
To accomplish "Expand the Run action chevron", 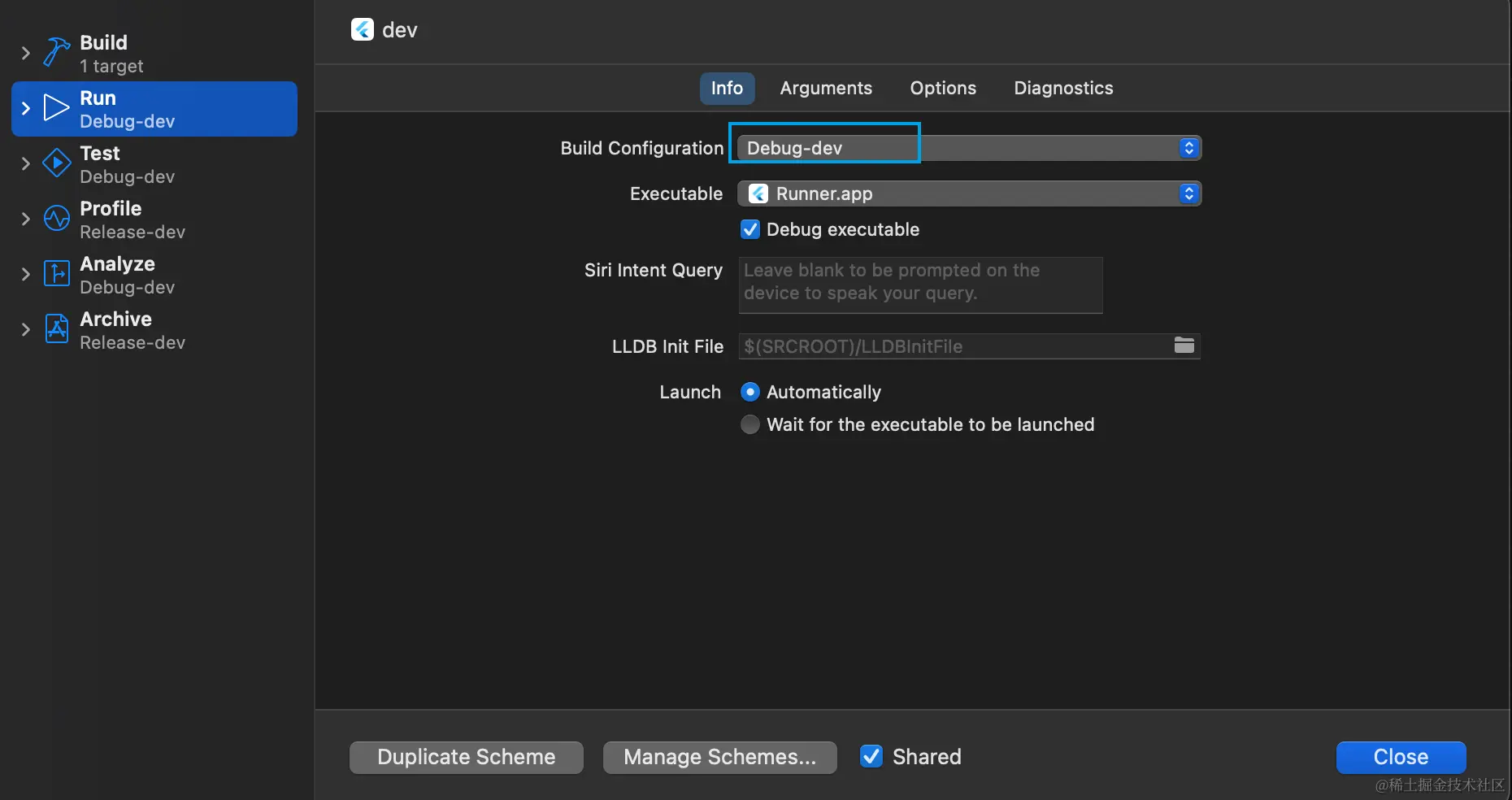I will [x=25, y=108].
